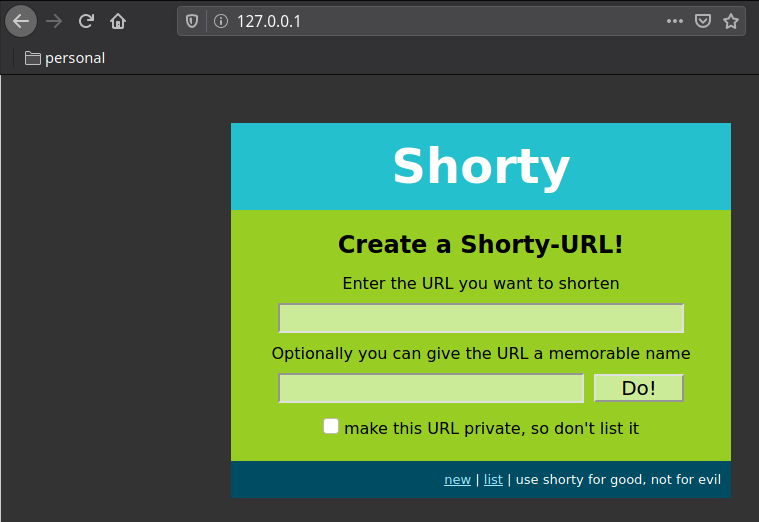Open the list link in footer
759x522 pixels.
[493, 480]
